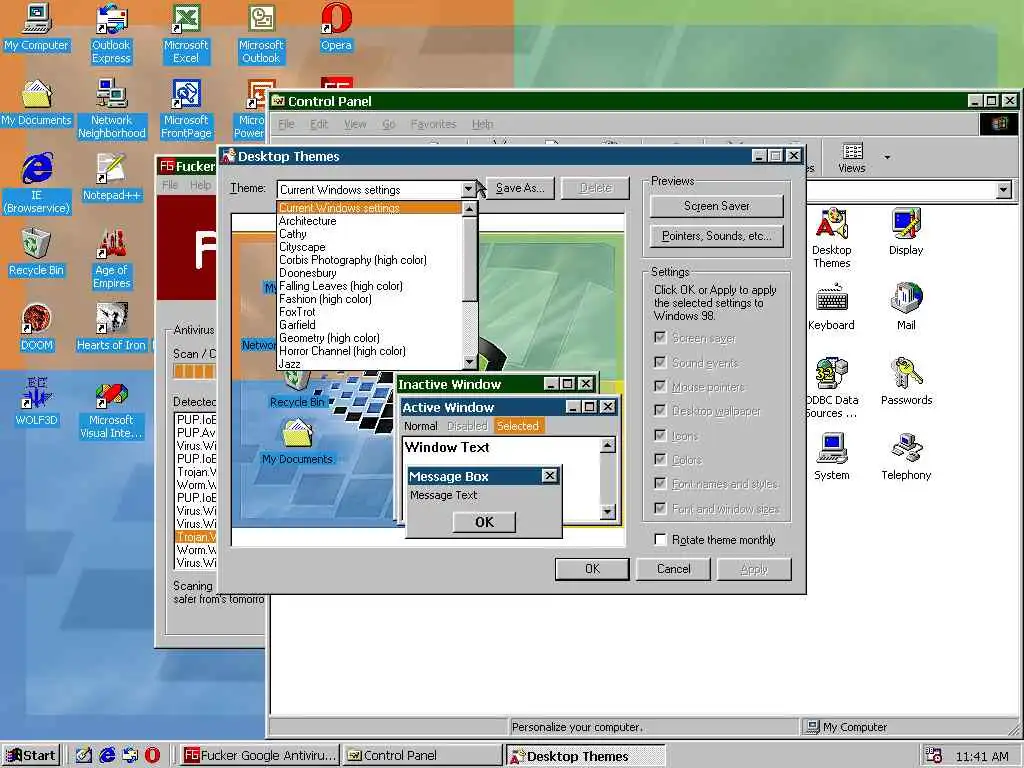Preview the Screen Saver

click(716, 206)
